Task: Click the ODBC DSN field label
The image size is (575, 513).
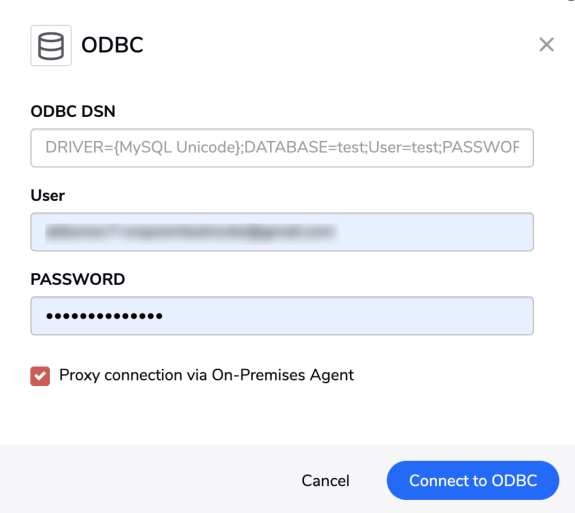Action: pos(73,111)
